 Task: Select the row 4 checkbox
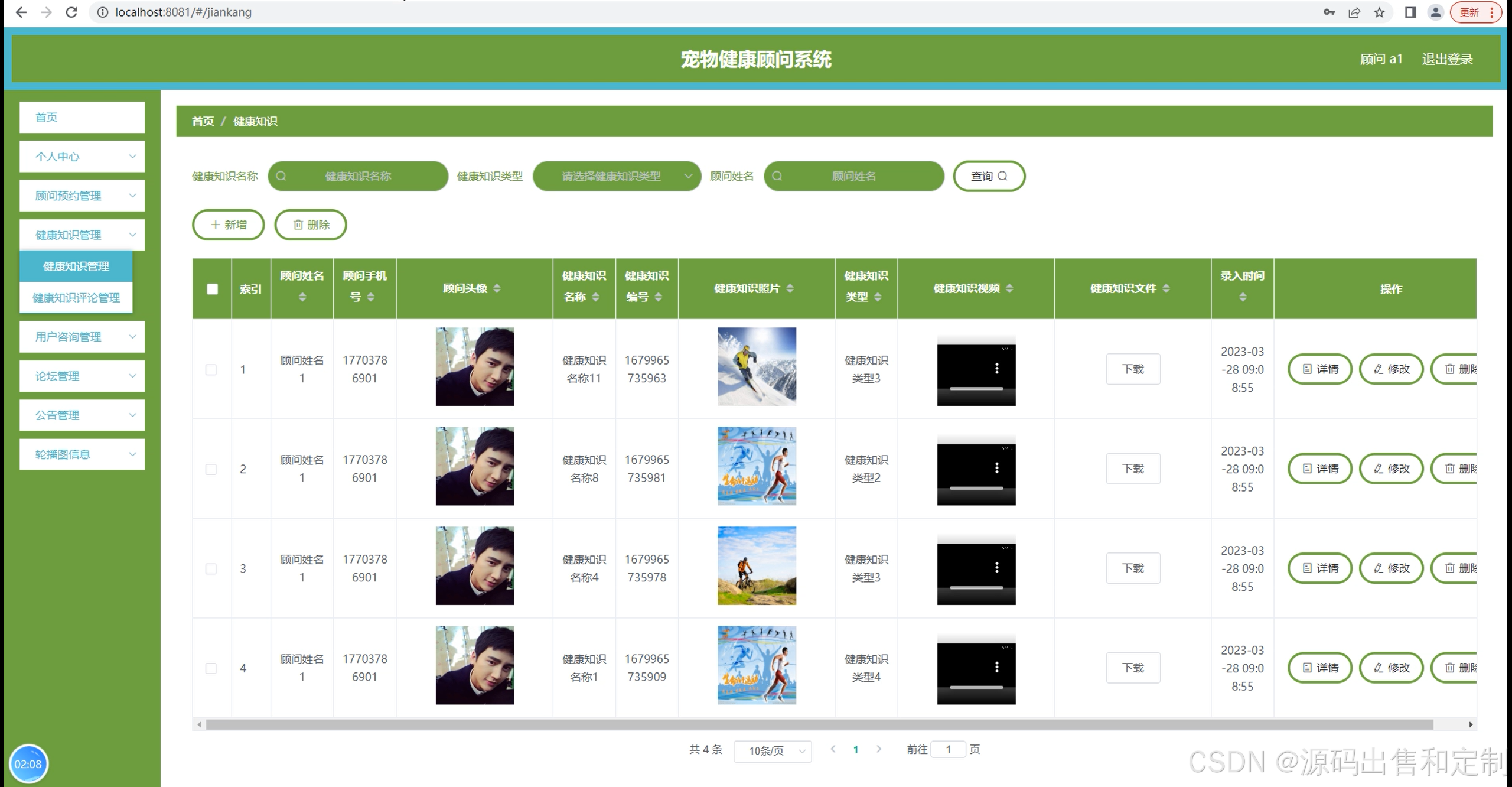[211, 668]
